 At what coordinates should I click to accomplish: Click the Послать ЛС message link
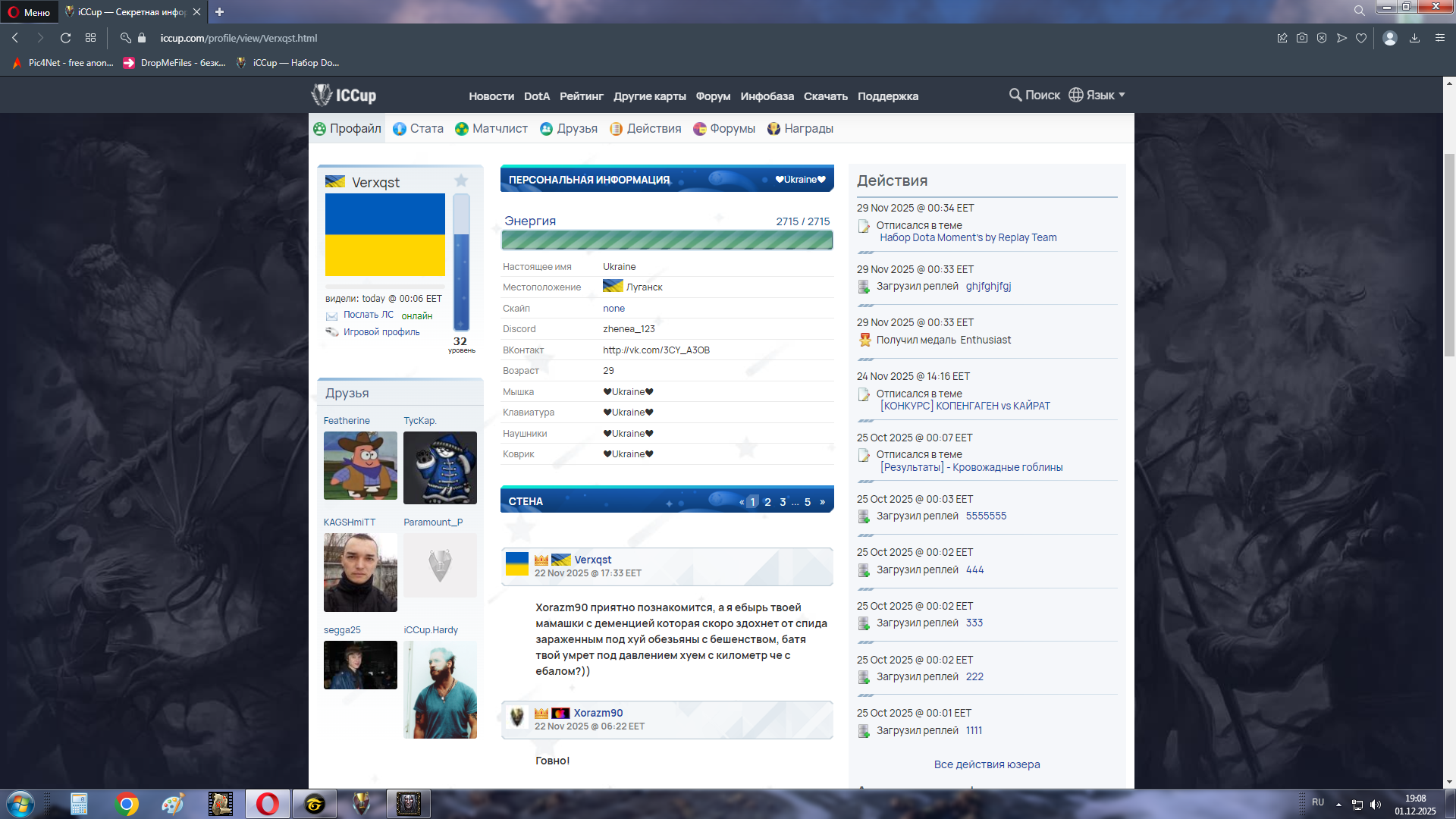tap(368, 315)
